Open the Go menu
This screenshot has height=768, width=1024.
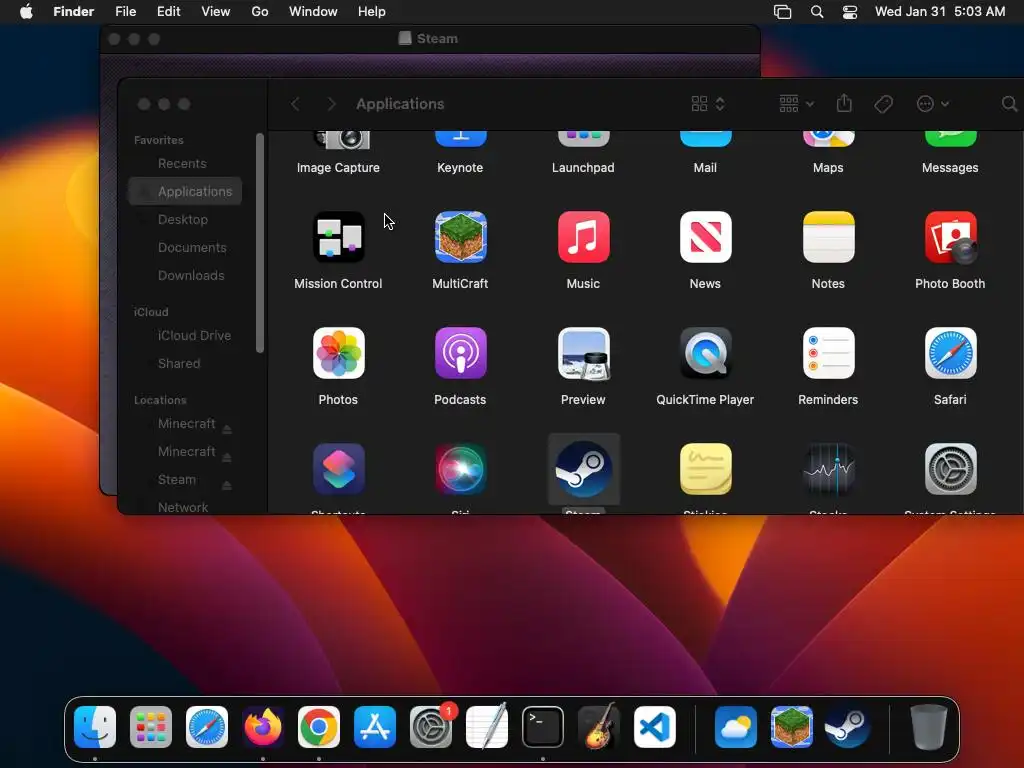tap(260, 12)
